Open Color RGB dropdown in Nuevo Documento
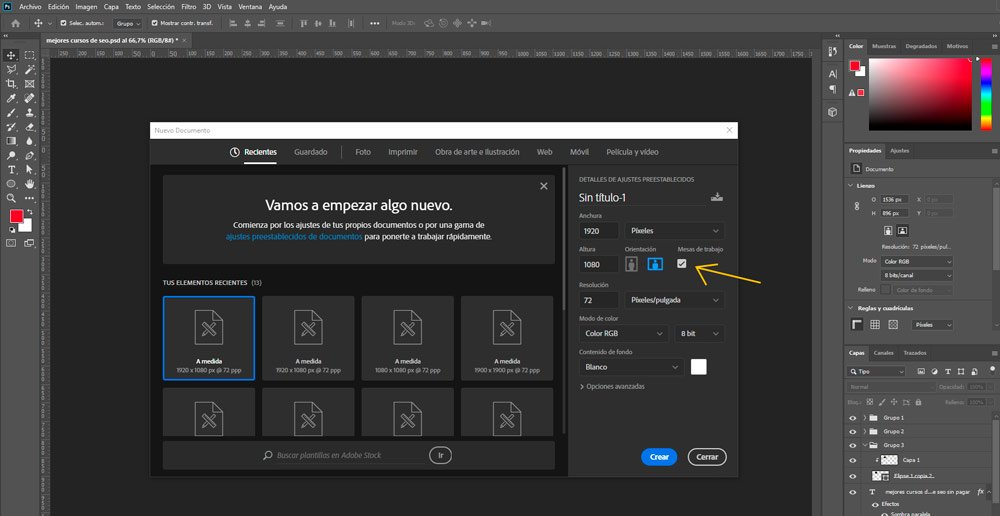Viewport: 1000px width, 516px height. click(624, 333)
